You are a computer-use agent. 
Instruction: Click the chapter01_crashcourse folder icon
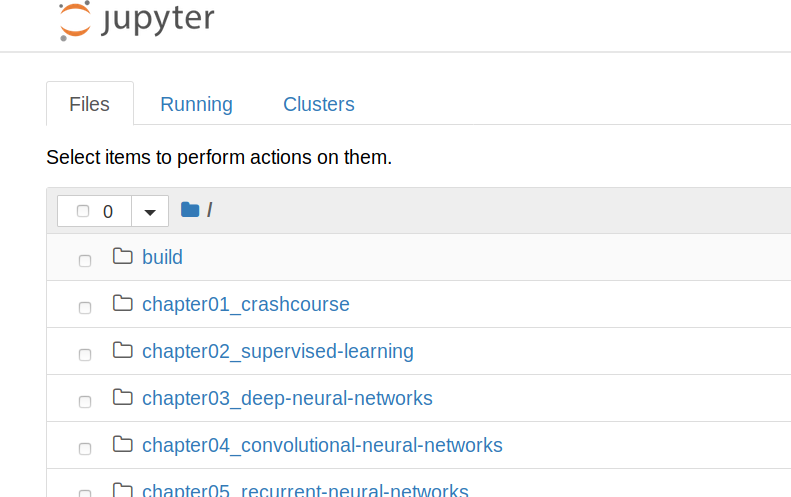click(x=123, y=303)
